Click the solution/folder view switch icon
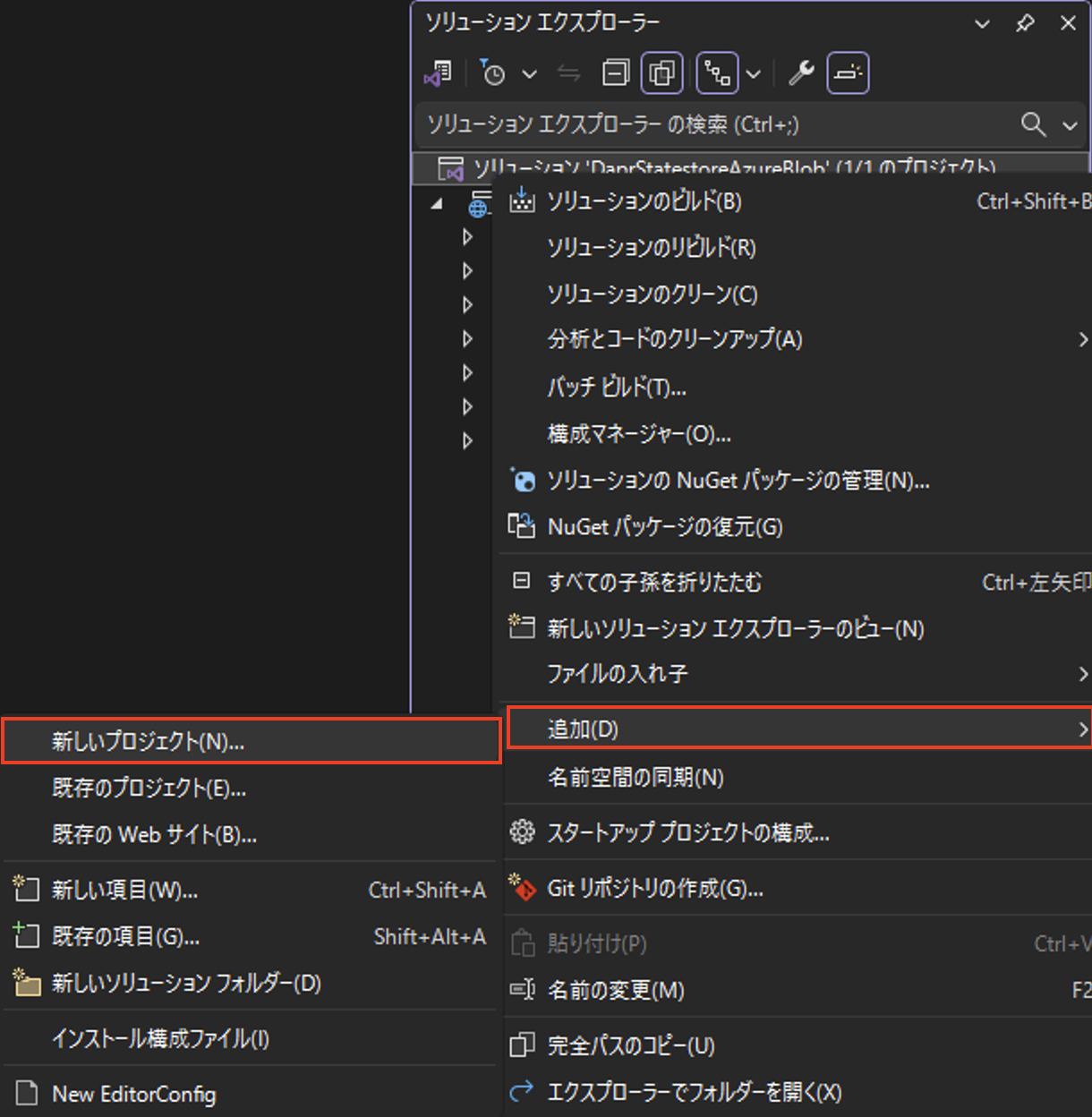Viewport: 1092px width, 1117px height. coord(439,73)
